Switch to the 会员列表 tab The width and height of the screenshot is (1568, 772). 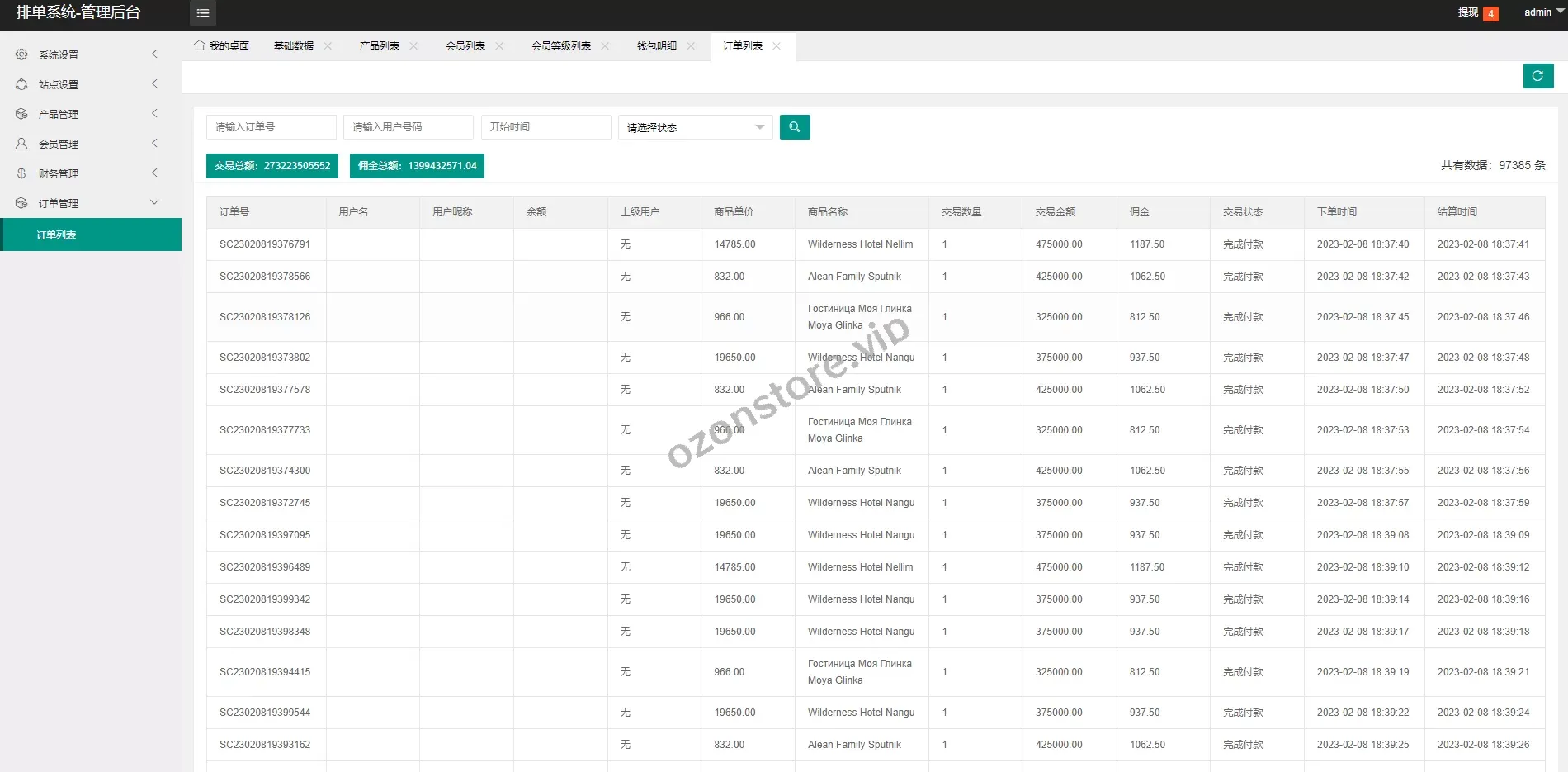[x=465, y=46]
